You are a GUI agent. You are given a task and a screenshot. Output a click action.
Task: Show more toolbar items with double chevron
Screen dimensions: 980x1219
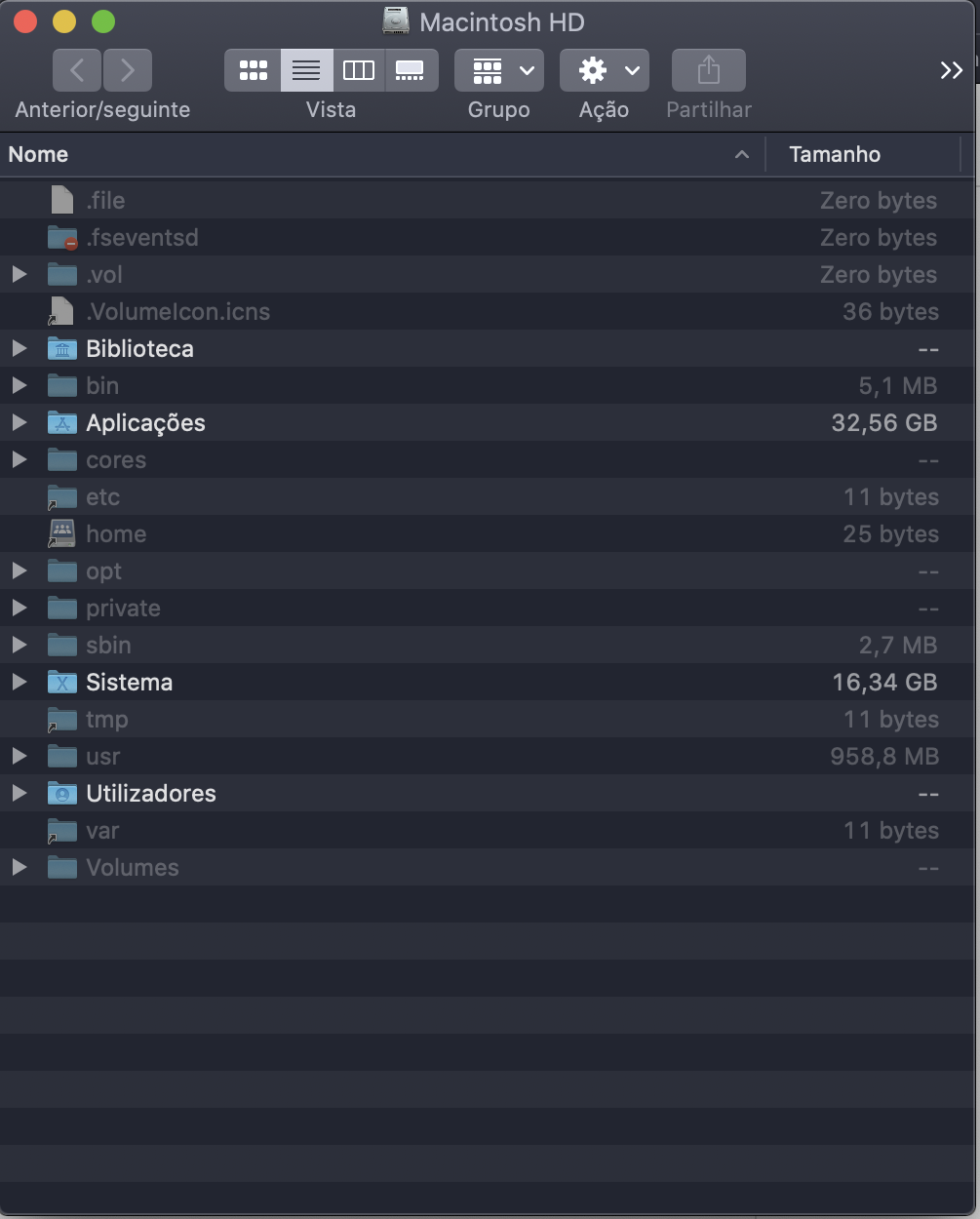[x=952, y=70]
